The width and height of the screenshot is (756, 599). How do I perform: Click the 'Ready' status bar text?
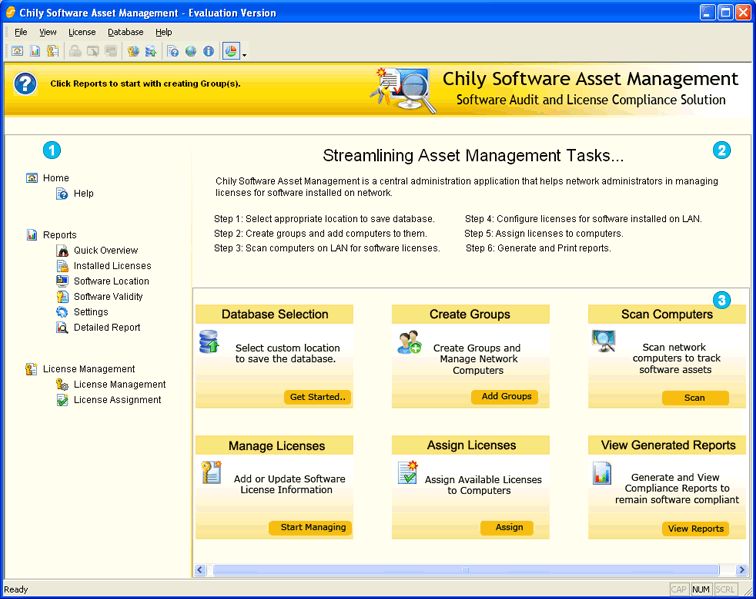16,589
